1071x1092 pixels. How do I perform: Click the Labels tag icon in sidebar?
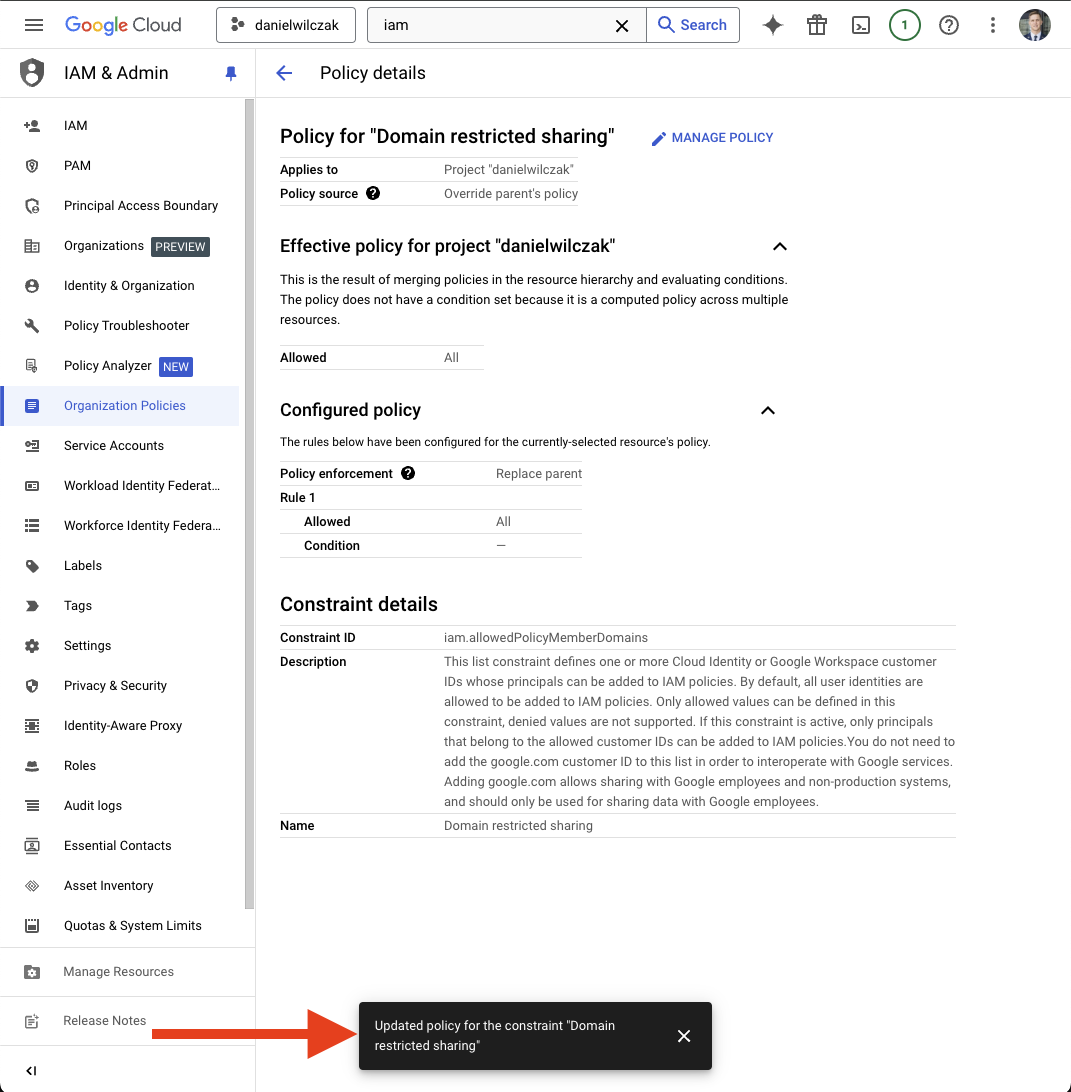tap(32, 566)
